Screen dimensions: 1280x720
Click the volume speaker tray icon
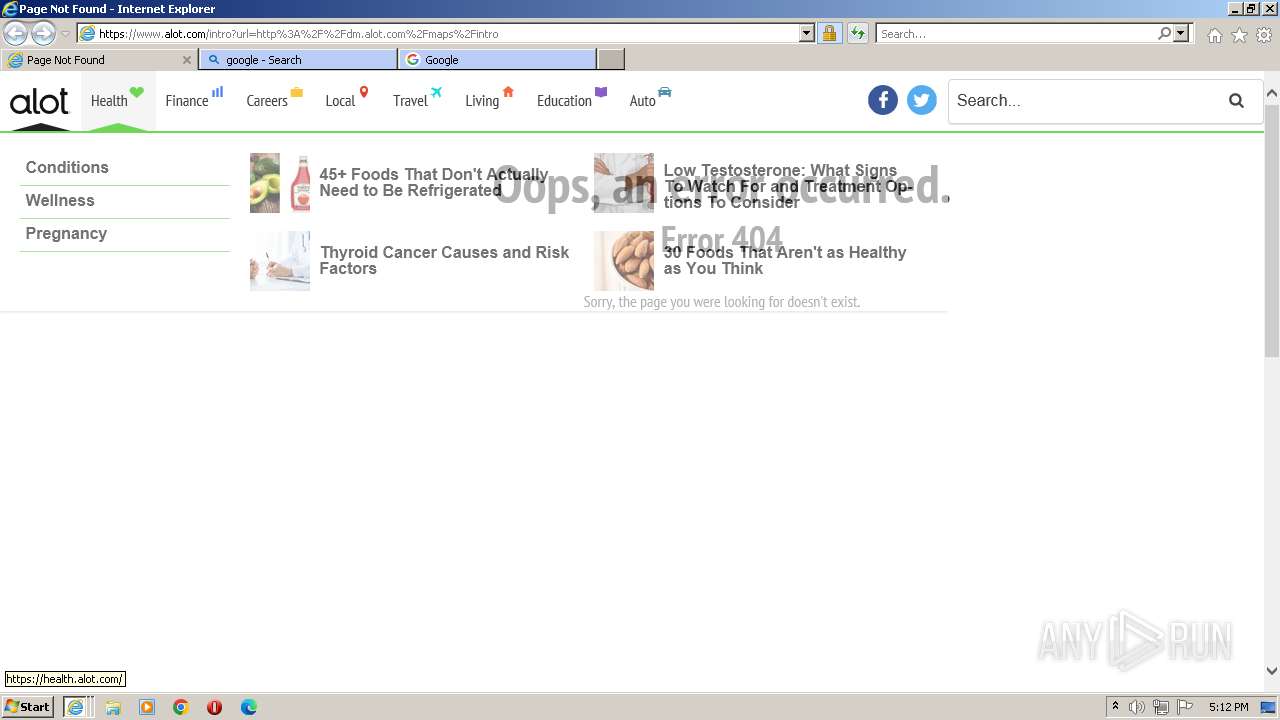point(1137,707)
